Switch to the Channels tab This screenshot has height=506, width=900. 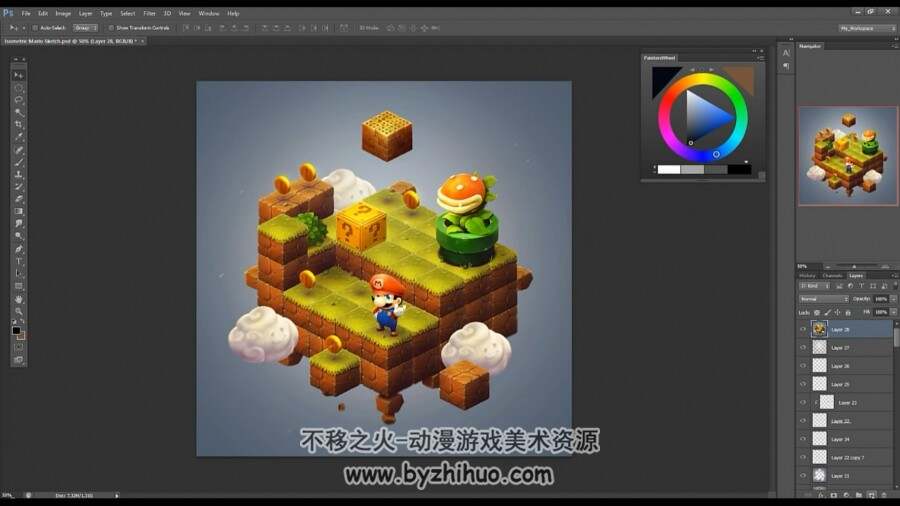pos(832,276)
